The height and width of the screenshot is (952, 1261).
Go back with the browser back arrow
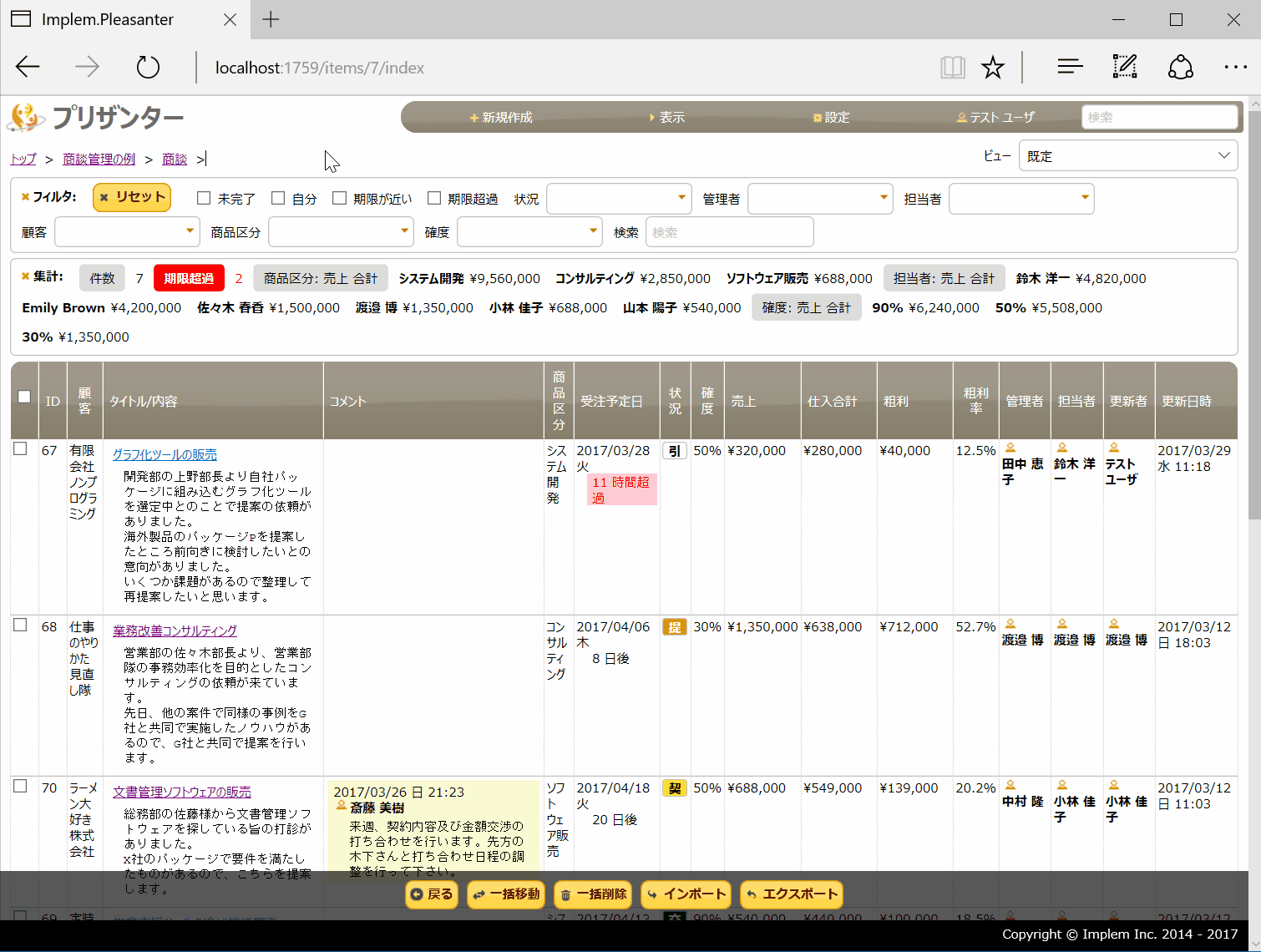[x=28, y=67]
